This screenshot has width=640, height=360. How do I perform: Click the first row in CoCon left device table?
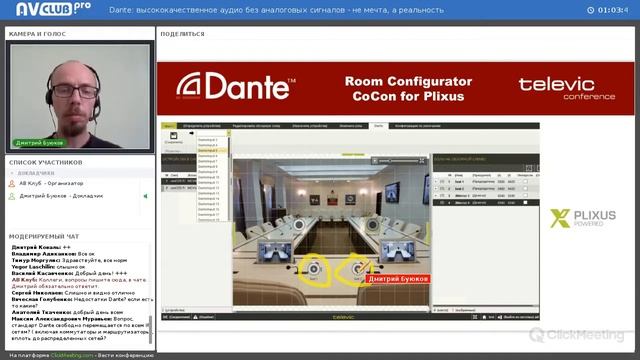(180, 181)
